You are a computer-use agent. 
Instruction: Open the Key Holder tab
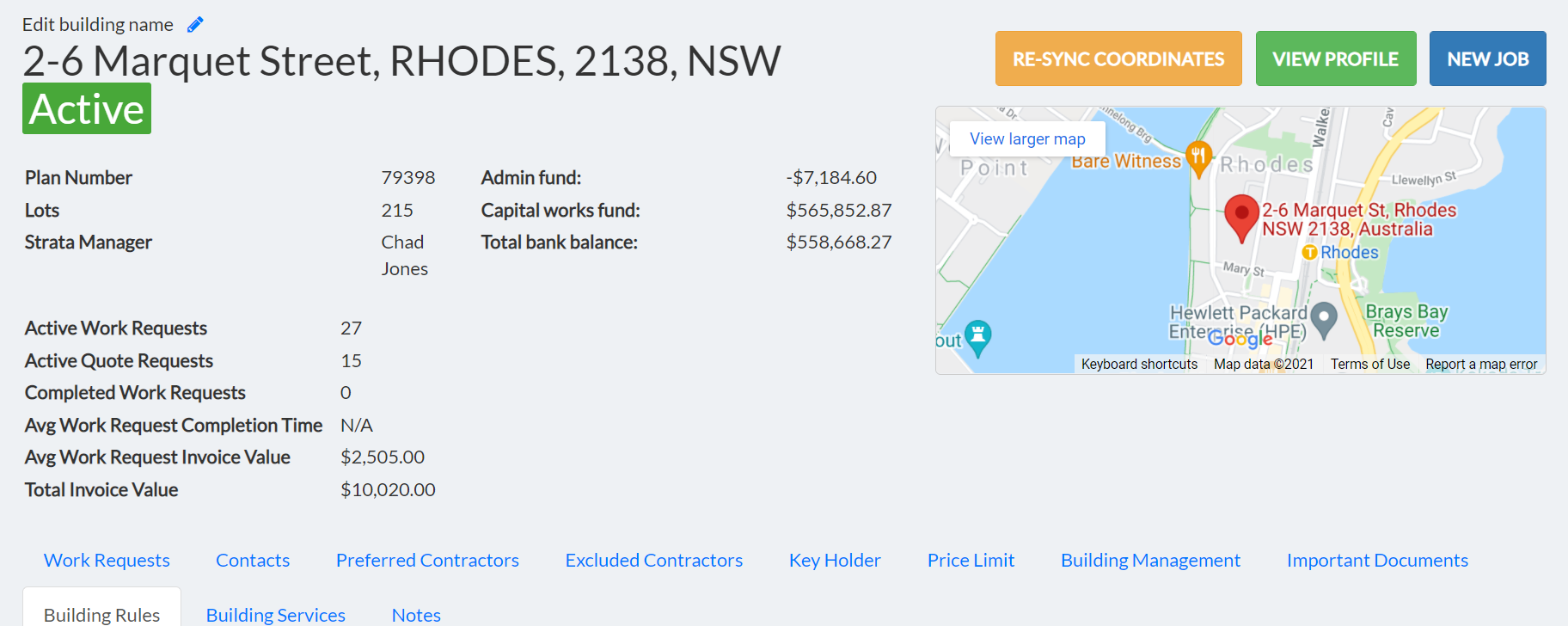click(835, 561)
